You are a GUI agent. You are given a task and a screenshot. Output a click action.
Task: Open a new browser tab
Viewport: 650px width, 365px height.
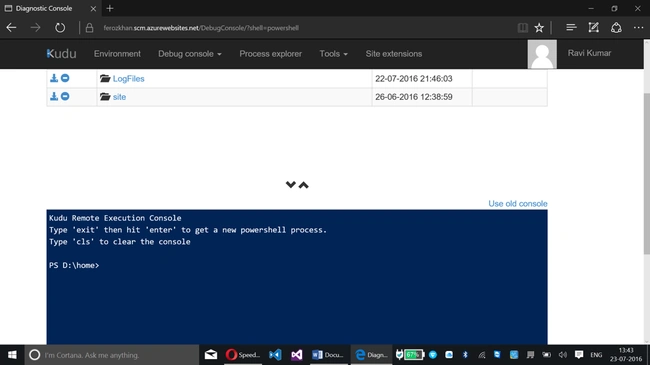(110, 8)
